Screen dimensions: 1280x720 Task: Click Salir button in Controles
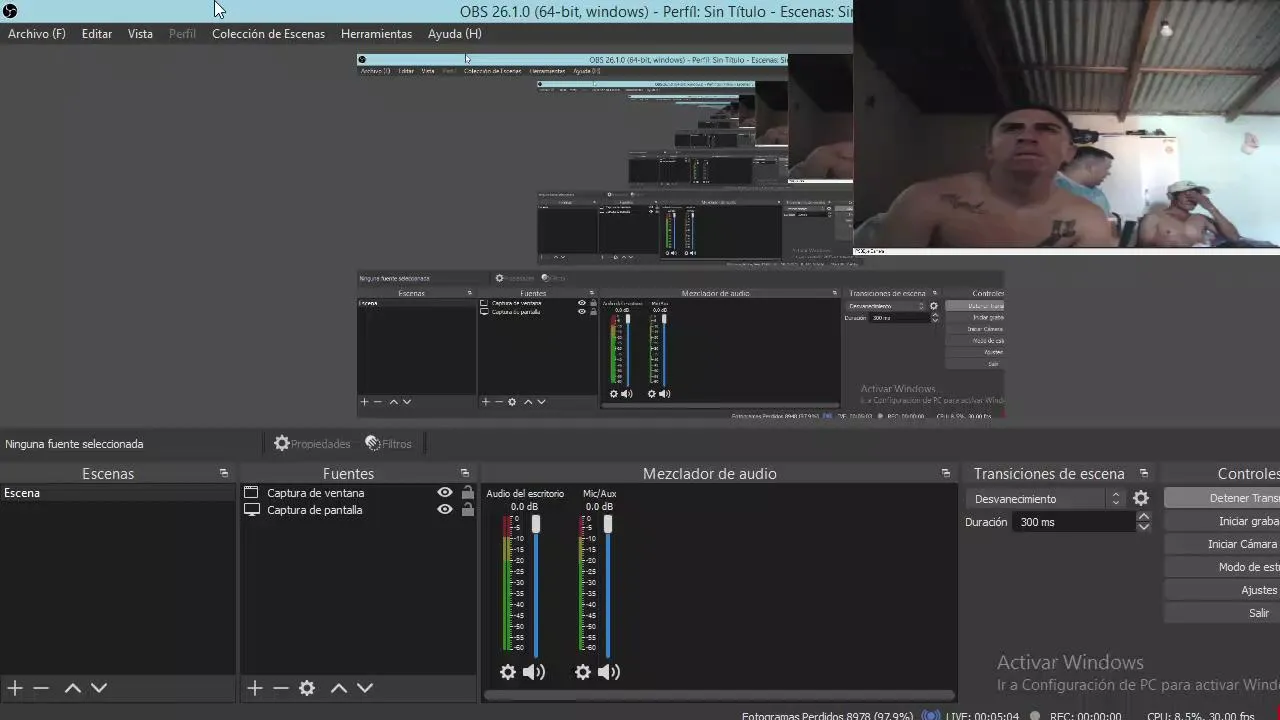tap(1222, 613)
